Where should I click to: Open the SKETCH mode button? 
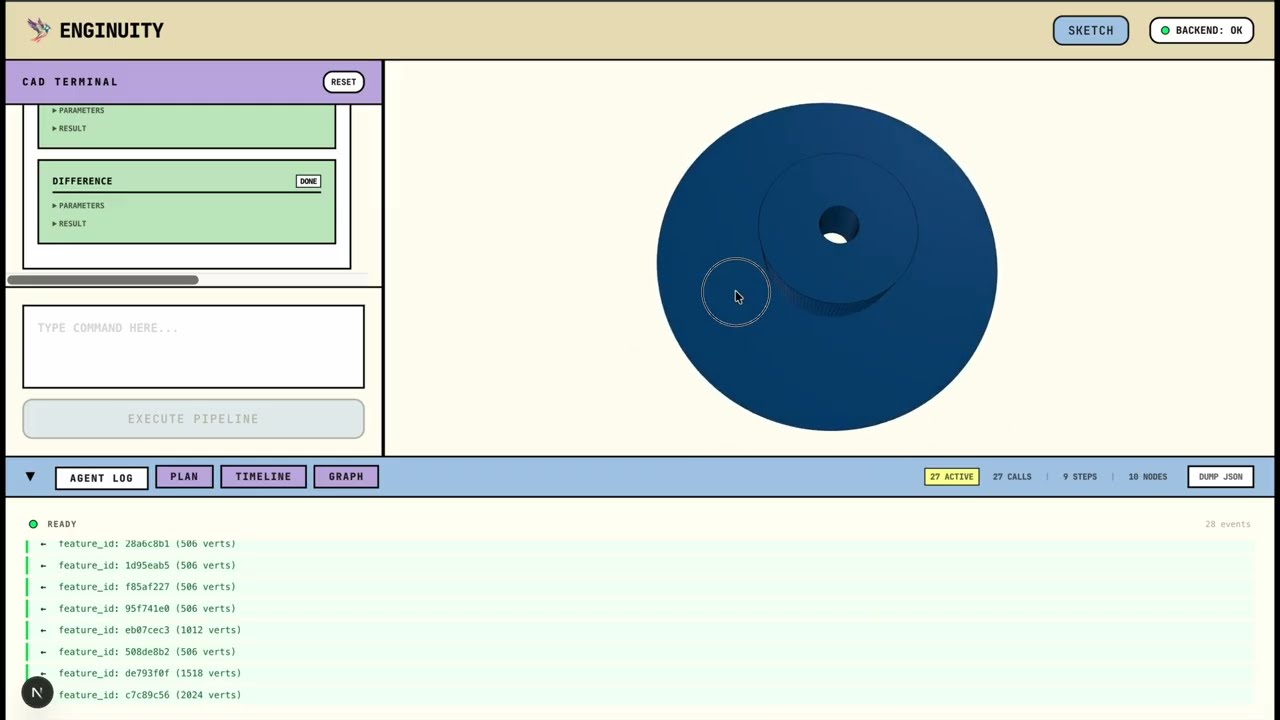click(x=1090, y=30)
